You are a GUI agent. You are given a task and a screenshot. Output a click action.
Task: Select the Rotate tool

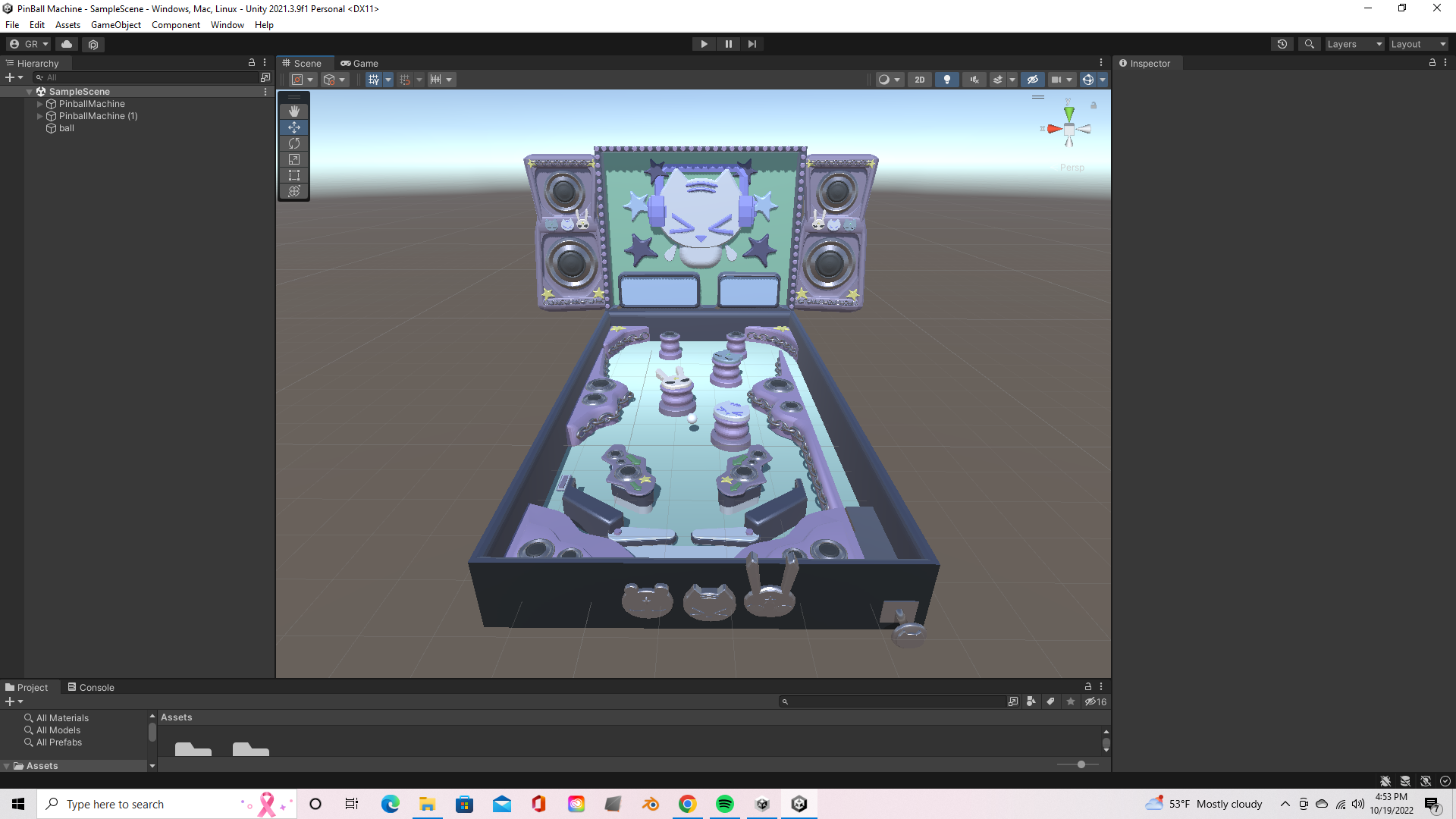[x=294, y=143]
